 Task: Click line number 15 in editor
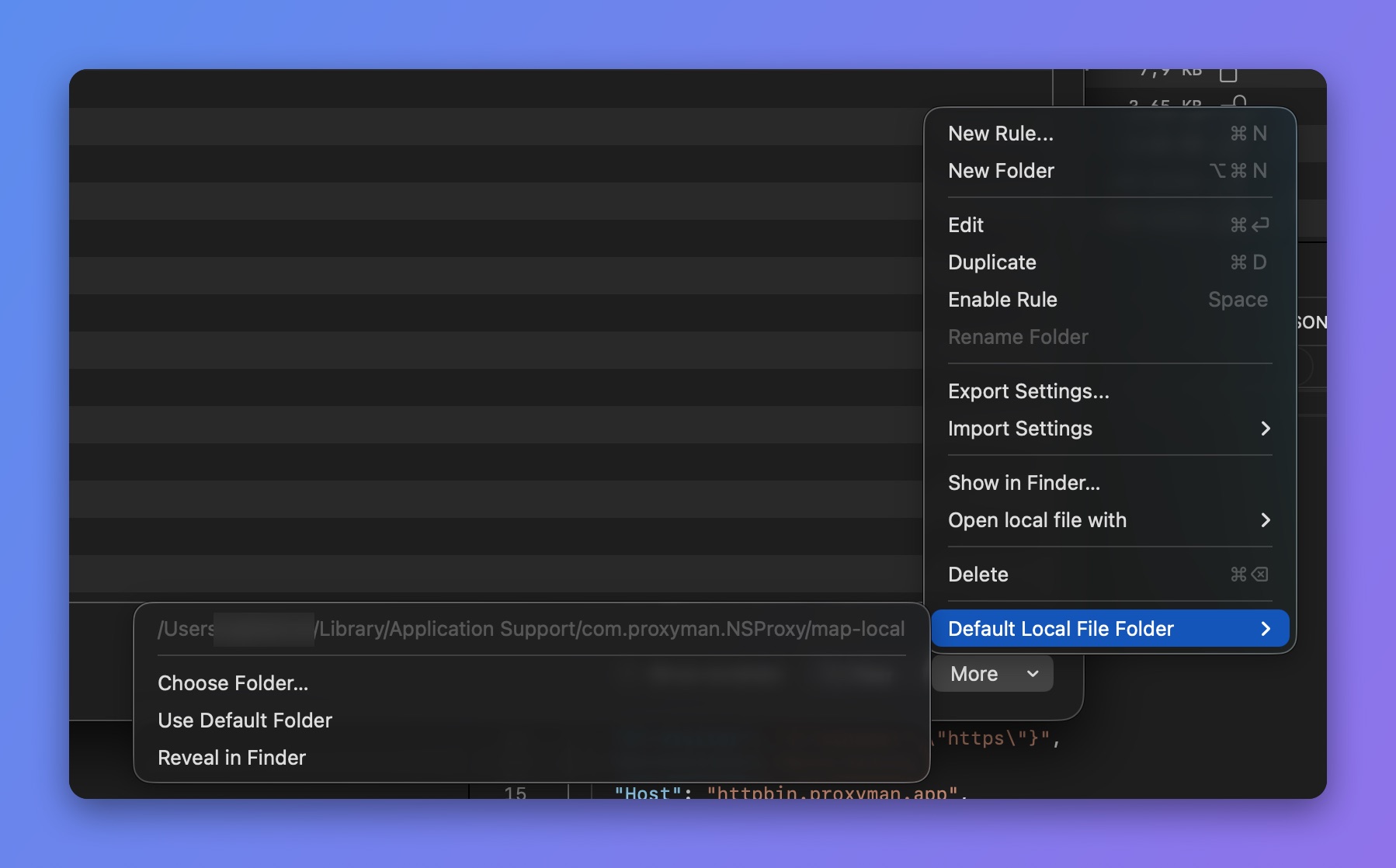pyautogui.click(x=515, y=793)
